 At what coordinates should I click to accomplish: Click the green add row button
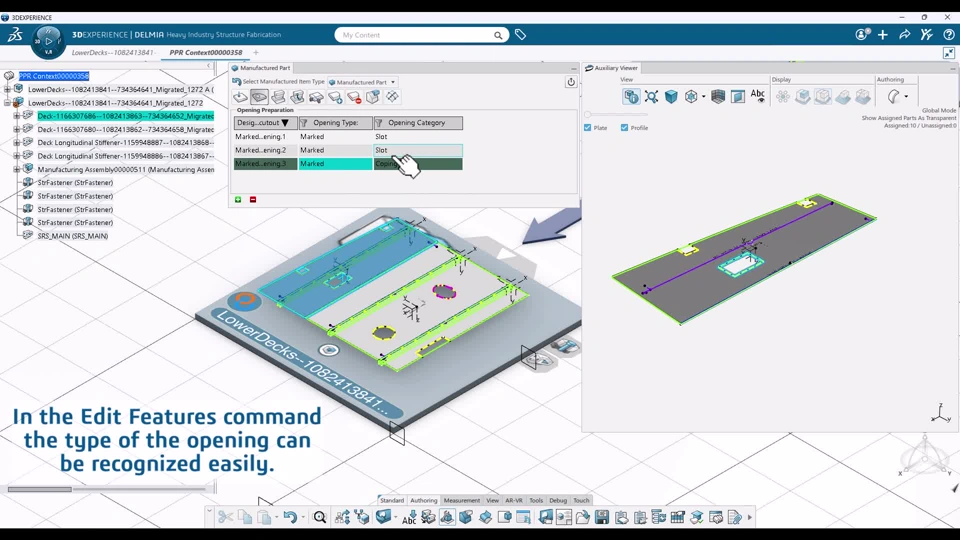238,200
